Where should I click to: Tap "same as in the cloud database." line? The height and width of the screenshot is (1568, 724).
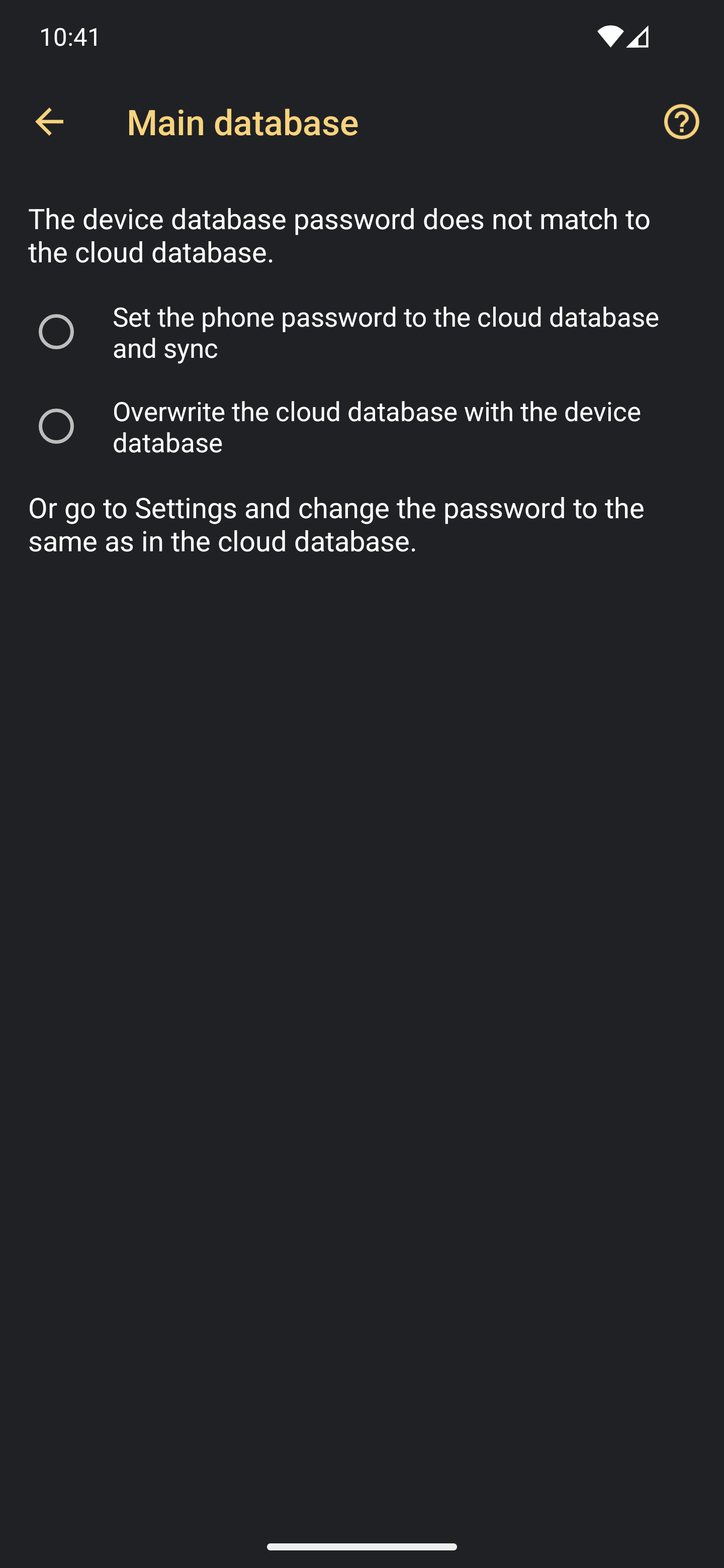[x=223, y=542]
